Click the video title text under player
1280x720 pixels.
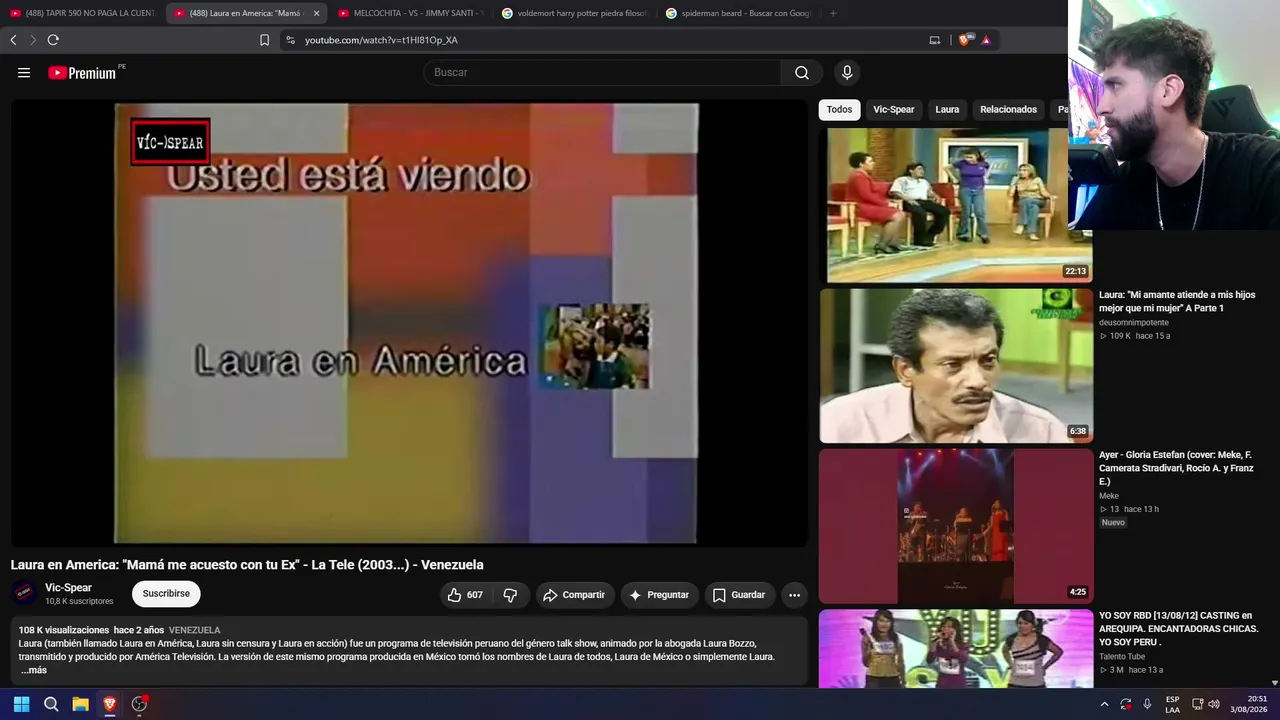(247, 565)
